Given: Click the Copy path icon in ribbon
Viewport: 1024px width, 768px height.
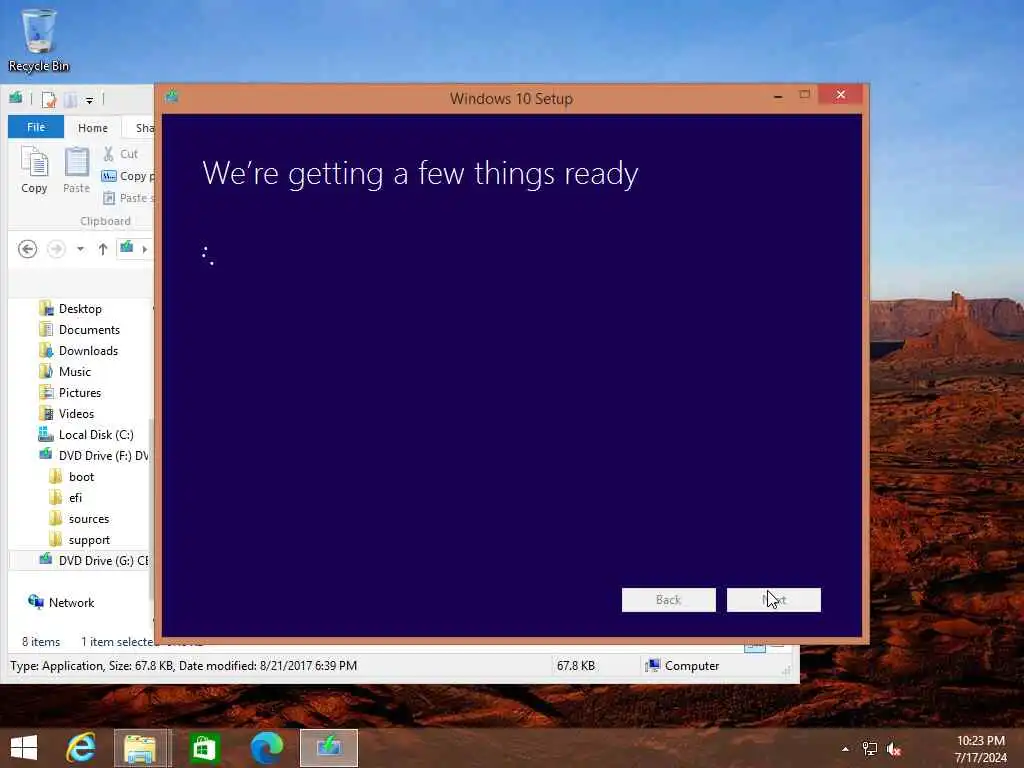Looking at the screenshot, I should pyautogui.click(x=108, y=176).
